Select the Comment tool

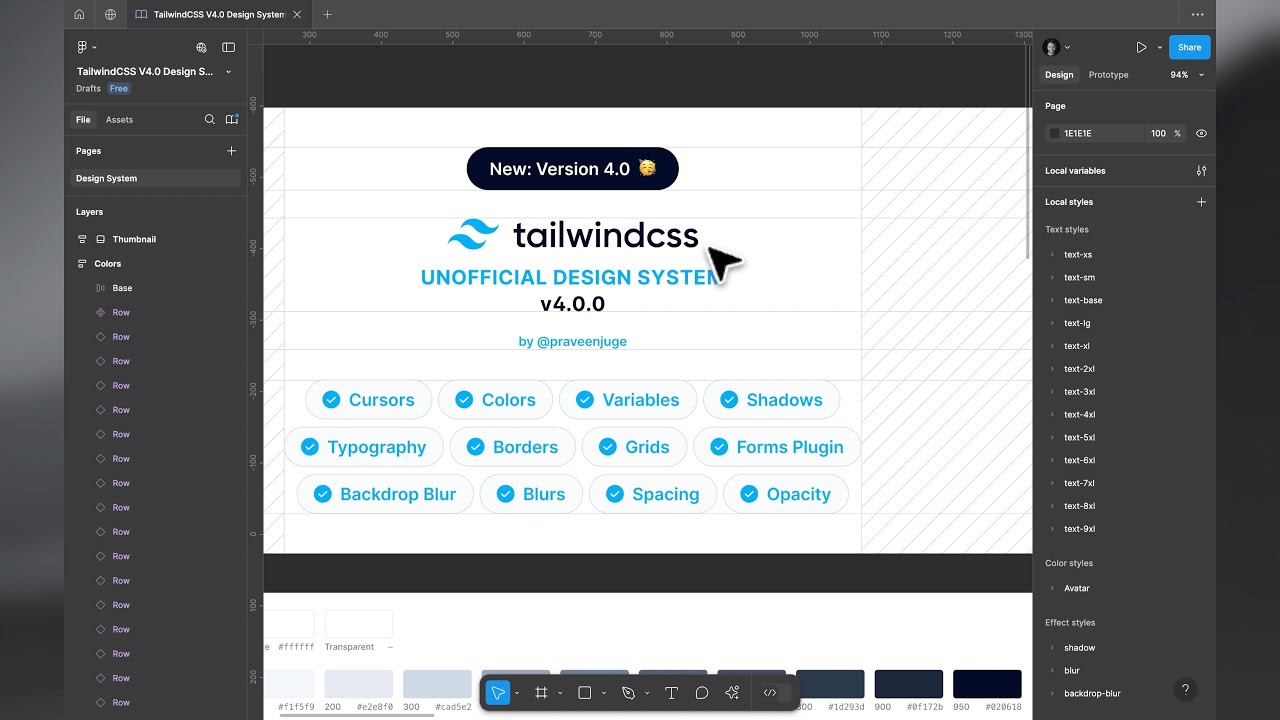(702, 692)
